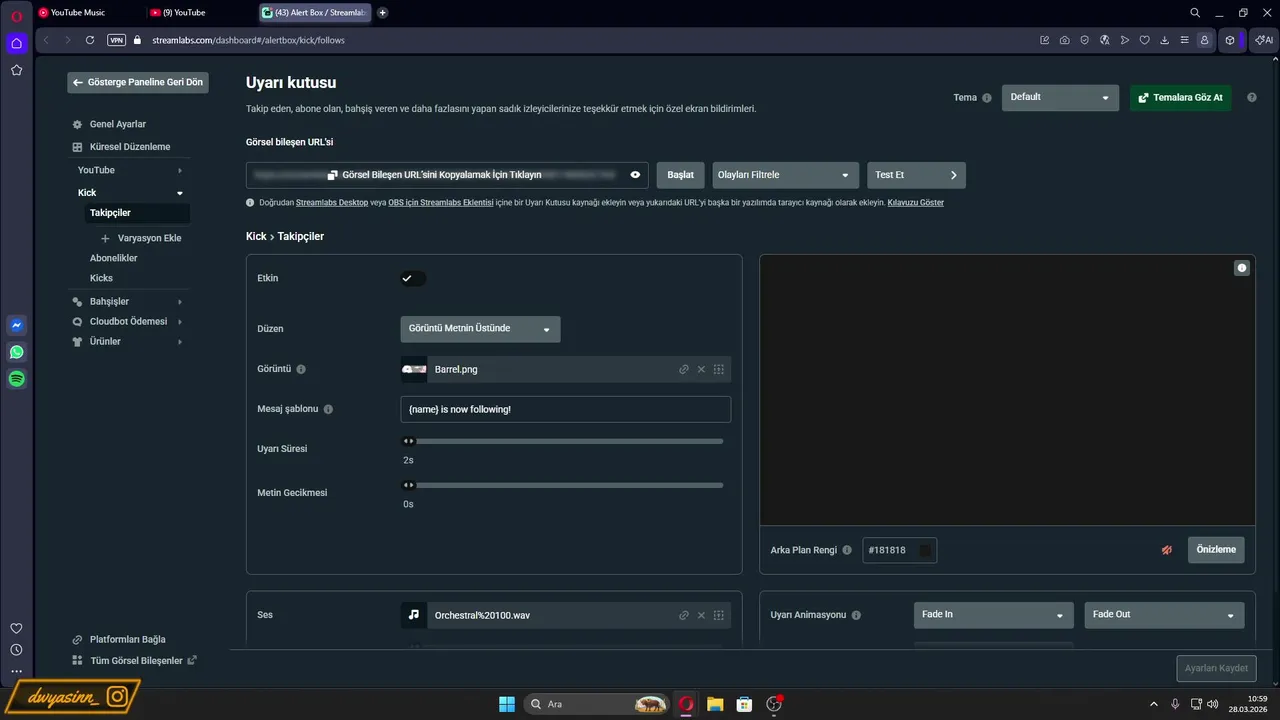
Task: Open File Explorer from taskbar
Action: 714,704
